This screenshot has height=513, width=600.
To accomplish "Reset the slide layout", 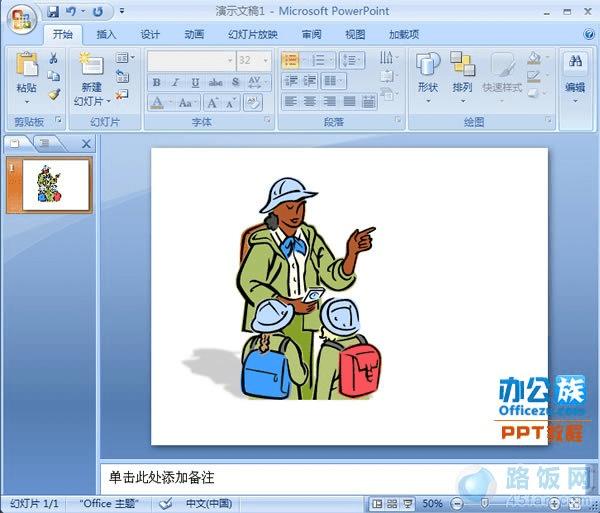I will click(122, 76).
